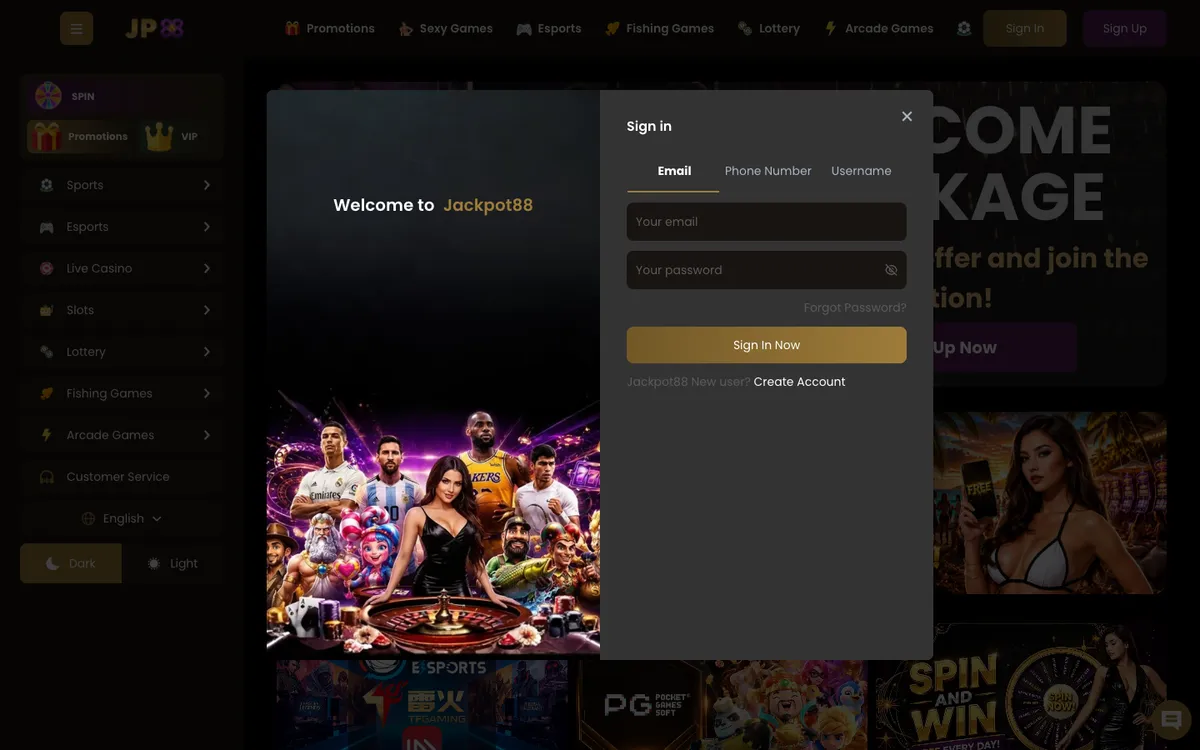1200x750 pixels.
Task: Click the Spin and Win banner thumbnail
Action: click(1021, 687)
